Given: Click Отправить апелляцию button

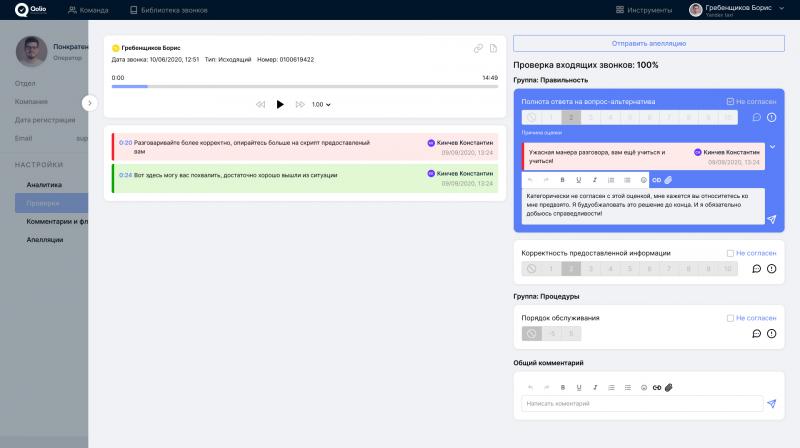Looking at the screenshot, I should click(x=648, y=43).
